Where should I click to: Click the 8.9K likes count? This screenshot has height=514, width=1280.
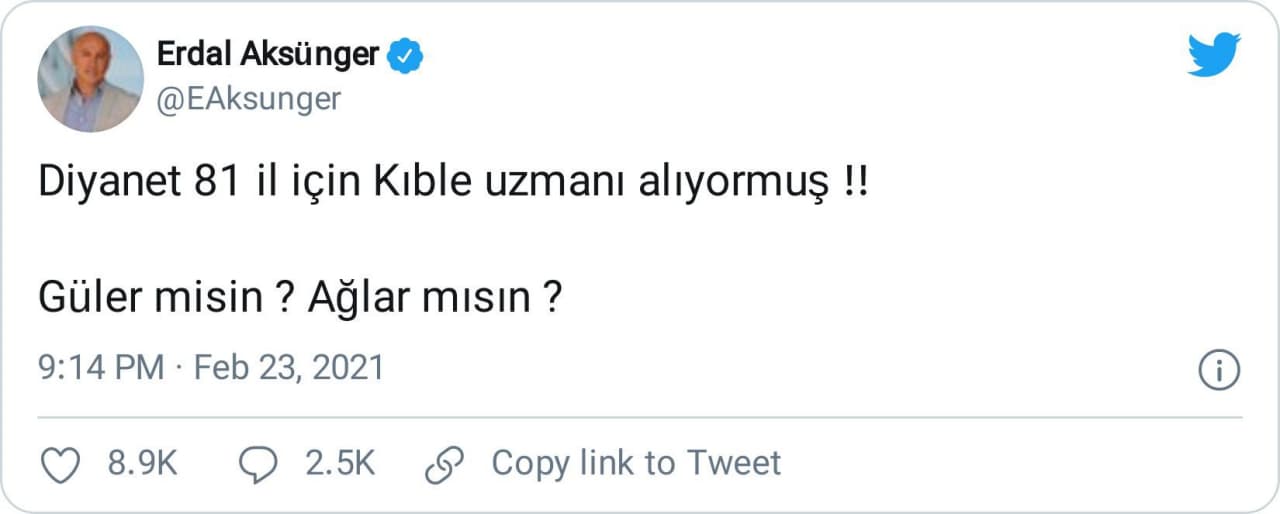pos(142,463)
